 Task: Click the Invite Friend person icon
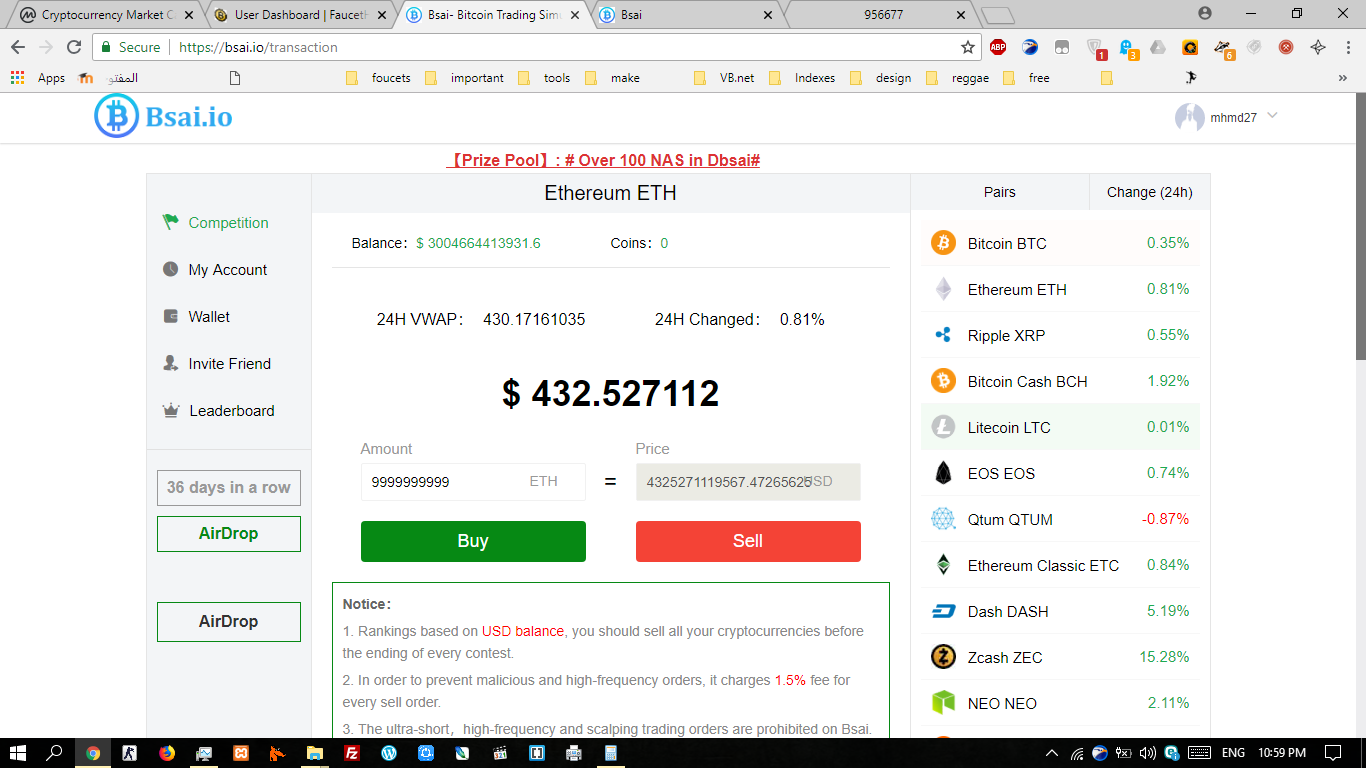pos(170,363)
